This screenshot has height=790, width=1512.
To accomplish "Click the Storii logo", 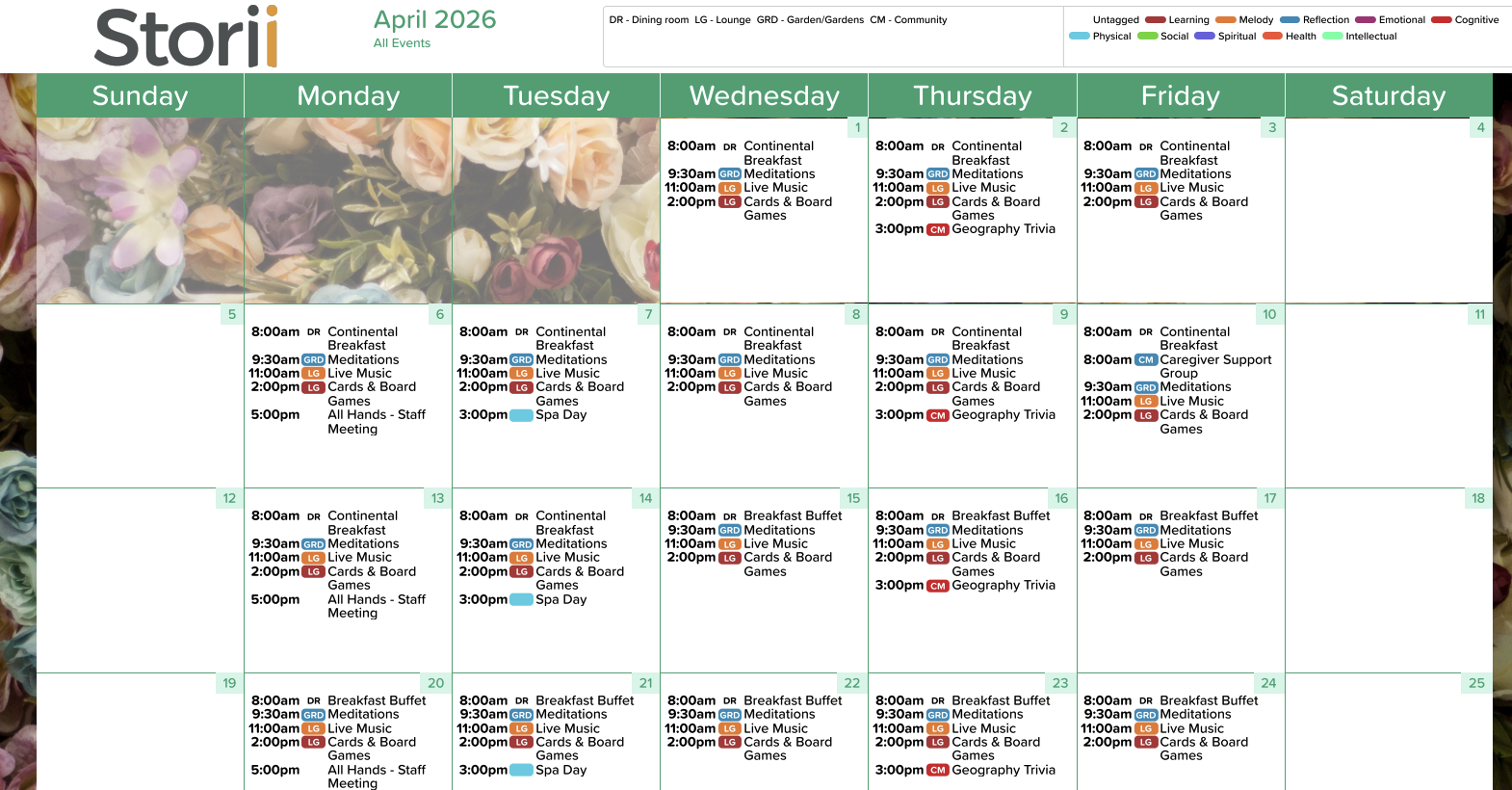I will click(x=186, y=38).
